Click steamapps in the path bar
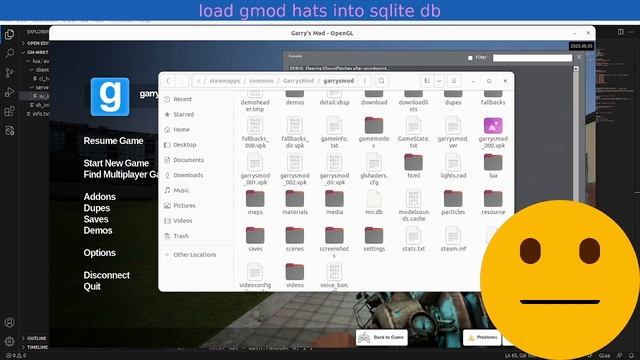This screenshot has width=640, height=360. click(x=224, y=81)
